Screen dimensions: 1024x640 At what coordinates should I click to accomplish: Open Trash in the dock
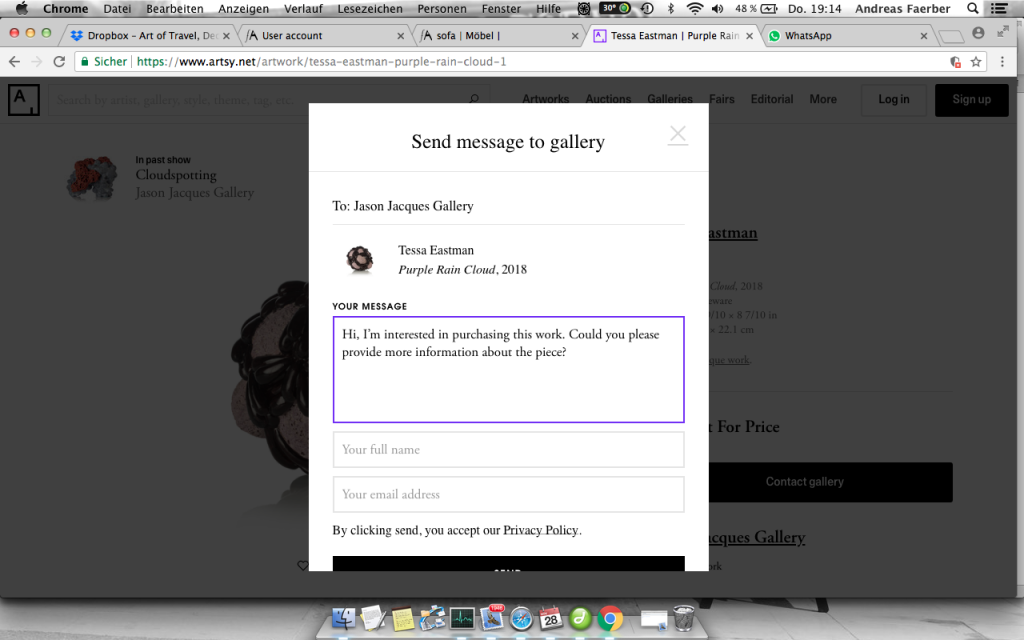[x=684, y=618]
